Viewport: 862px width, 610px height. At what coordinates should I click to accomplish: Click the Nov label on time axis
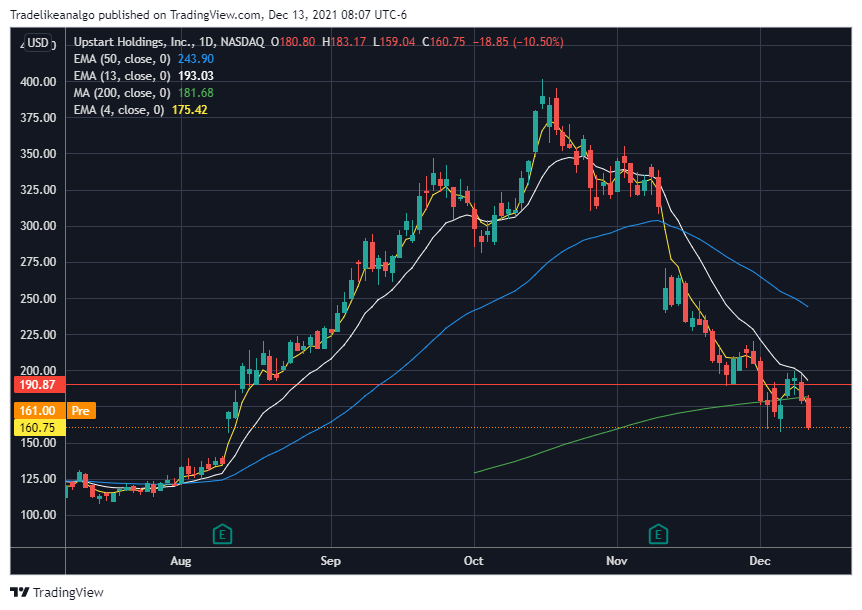pos(617,561)
